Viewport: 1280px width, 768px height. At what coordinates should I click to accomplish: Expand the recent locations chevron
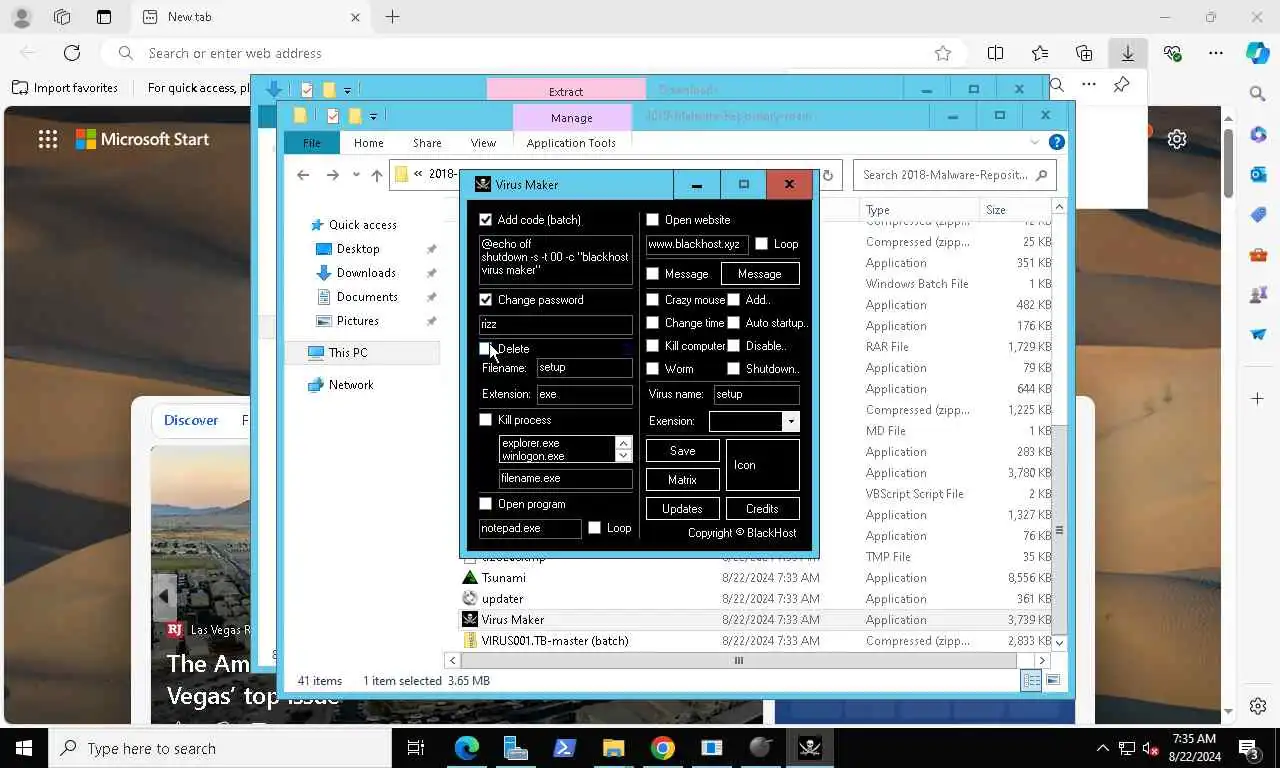356,175
